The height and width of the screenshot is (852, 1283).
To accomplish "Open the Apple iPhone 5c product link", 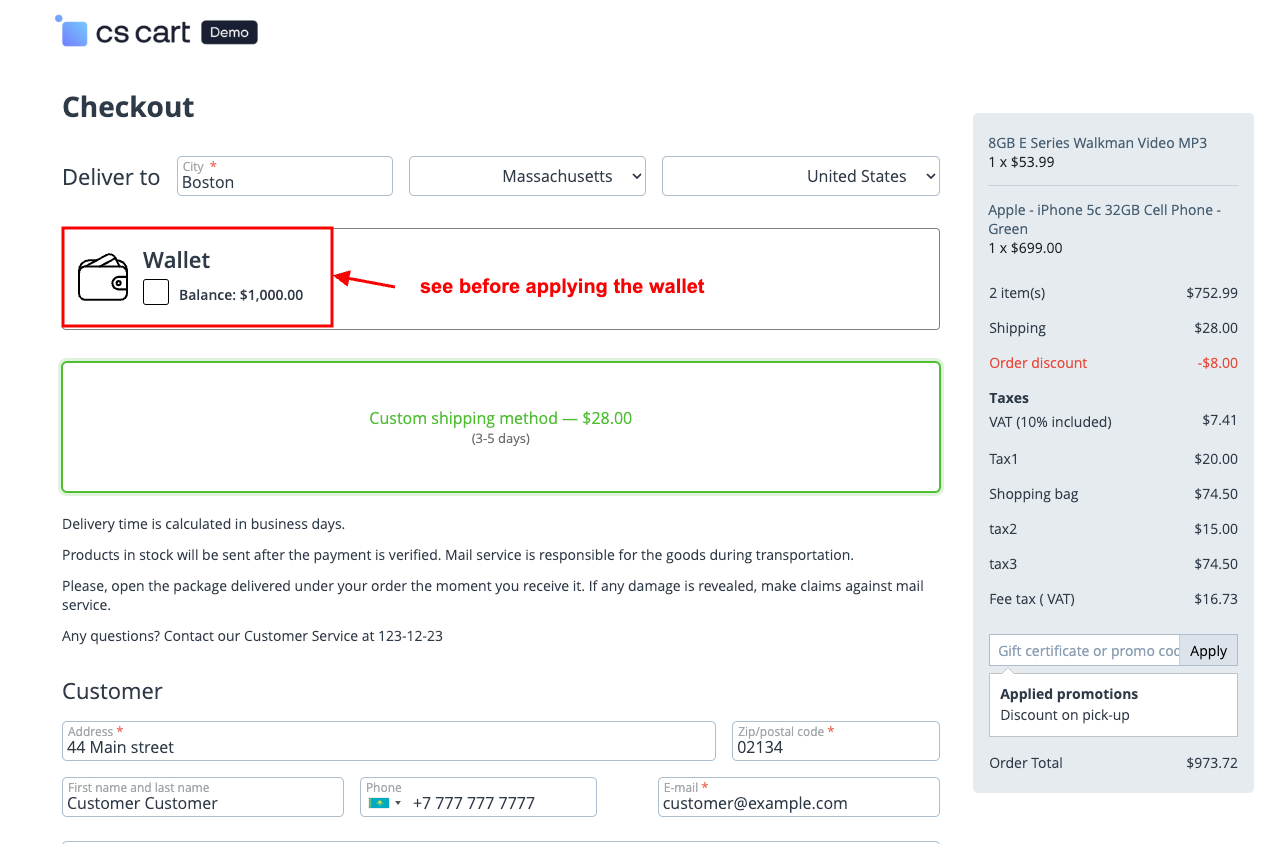I will point(1104,219).
